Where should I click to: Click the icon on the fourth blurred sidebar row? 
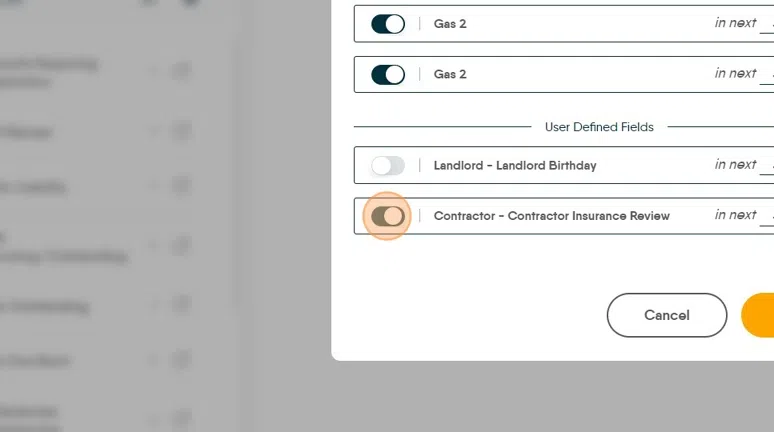(181, 245)
